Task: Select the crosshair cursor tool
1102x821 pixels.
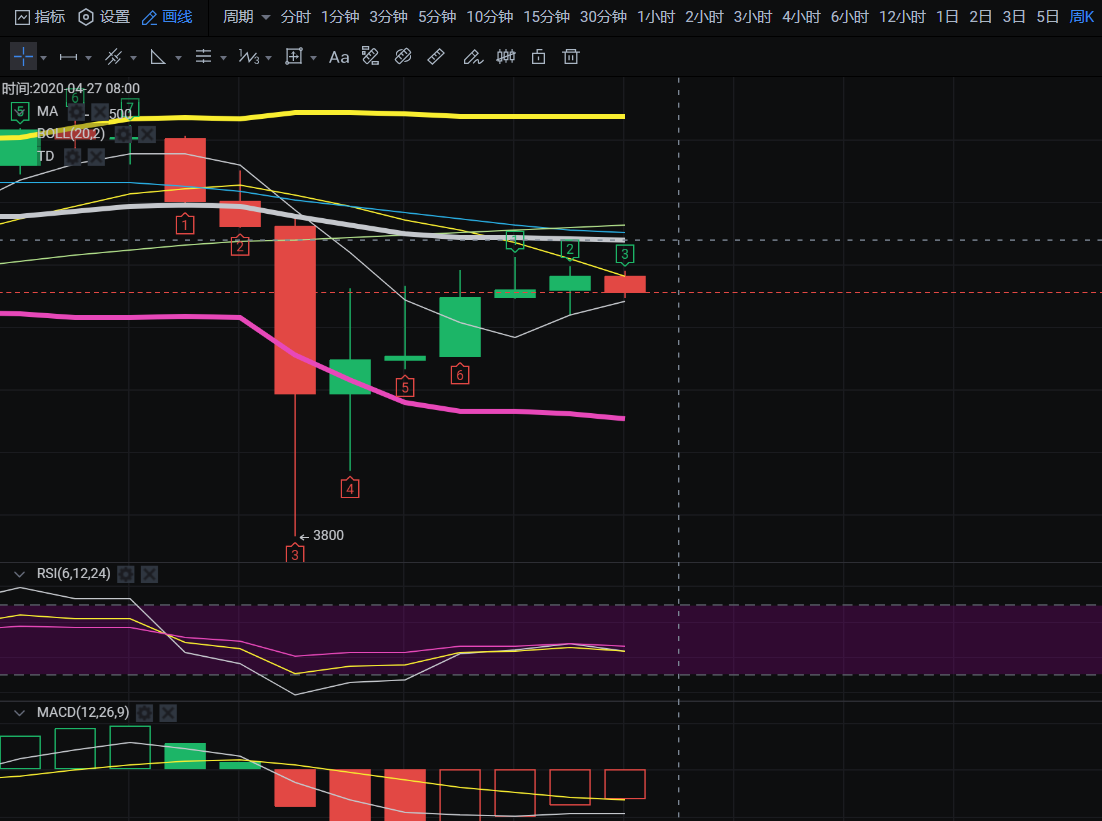Action: coord(23,57)
